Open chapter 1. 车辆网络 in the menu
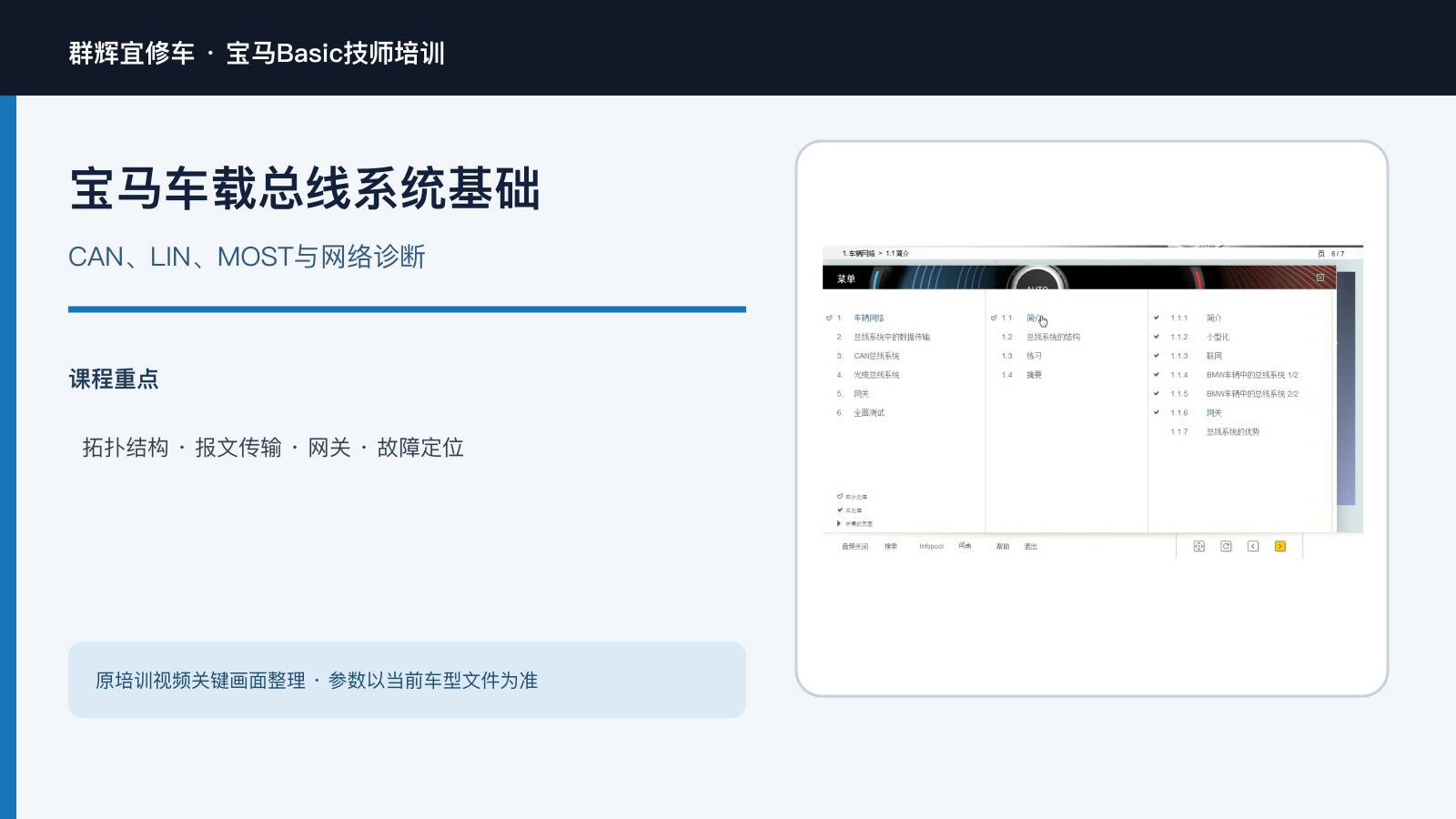 coord(860,318)
